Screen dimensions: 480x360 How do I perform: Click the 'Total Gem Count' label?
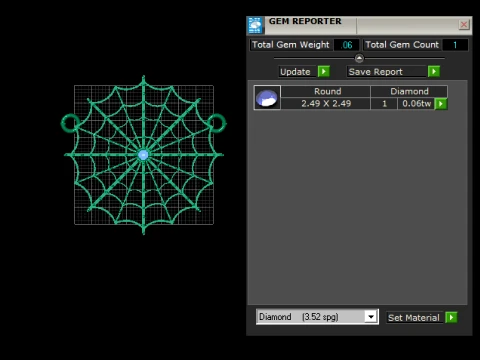pyautogui.click(x=402, y=45)
